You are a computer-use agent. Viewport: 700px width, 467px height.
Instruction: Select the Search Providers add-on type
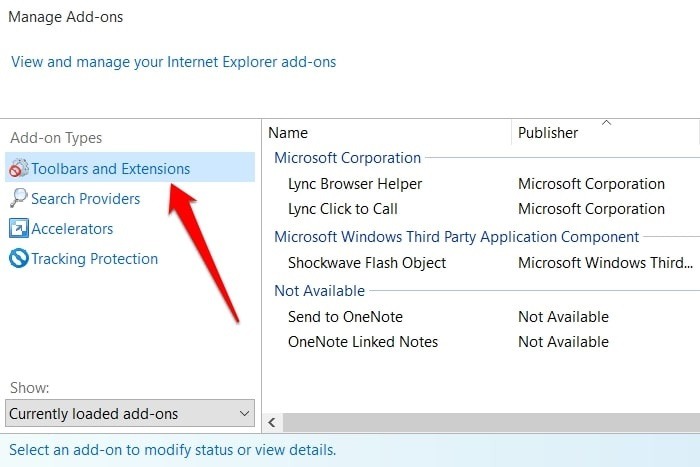86,199
